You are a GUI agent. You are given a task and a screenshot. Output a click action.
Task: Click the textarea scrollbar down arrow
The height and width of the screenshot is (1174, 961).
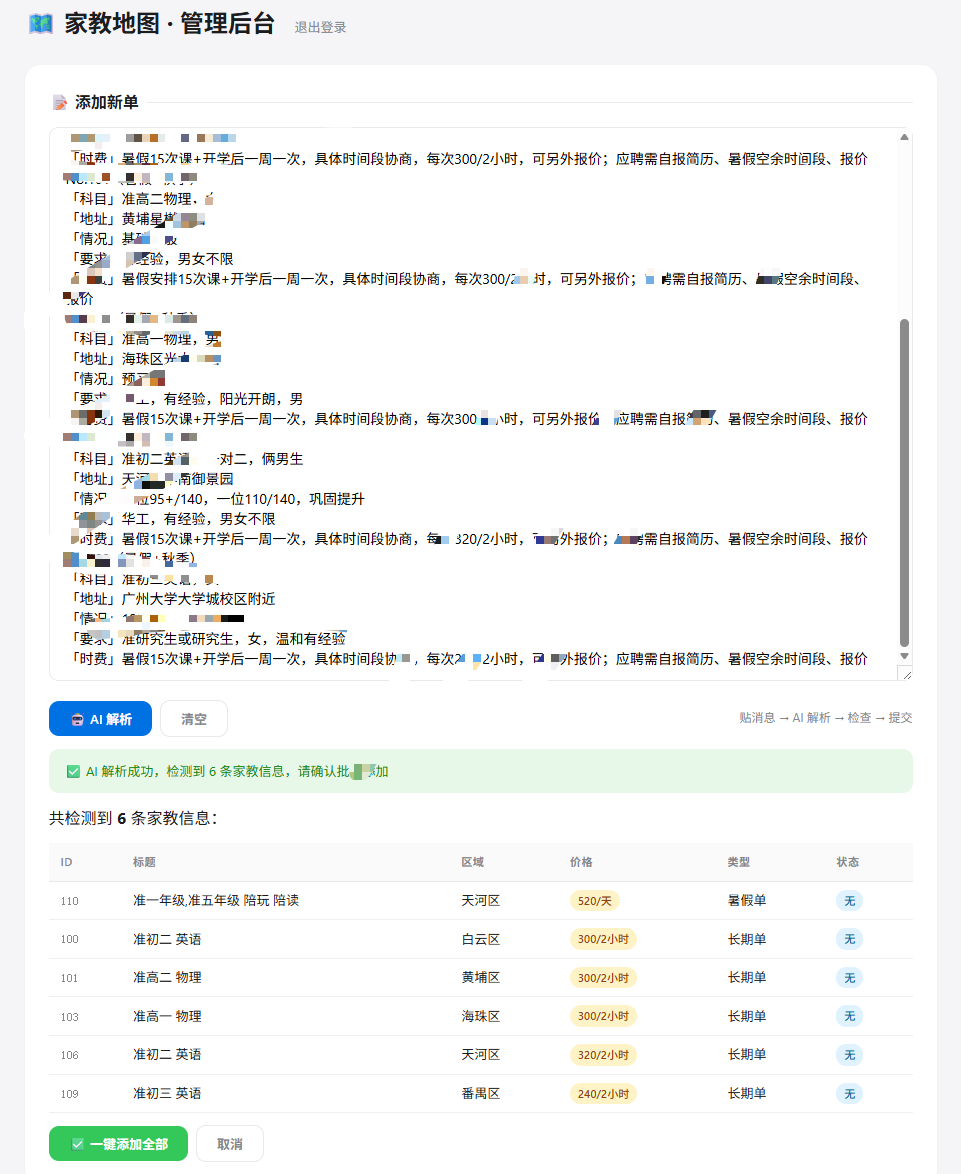[x=904, y=656]
